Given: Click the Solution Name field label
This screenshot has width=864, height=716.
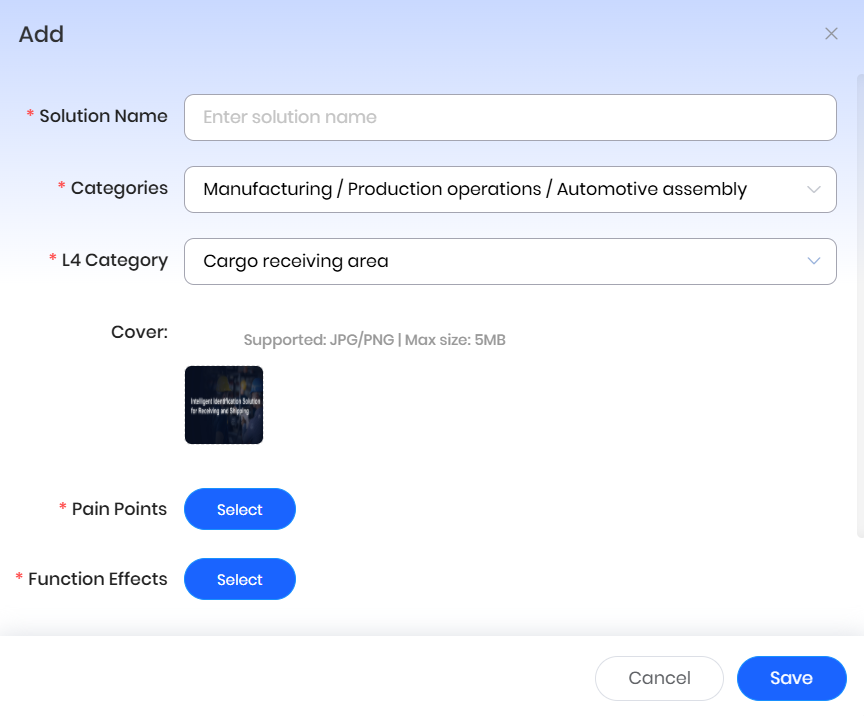Looking at the screenshot, I should pos(103,116).
